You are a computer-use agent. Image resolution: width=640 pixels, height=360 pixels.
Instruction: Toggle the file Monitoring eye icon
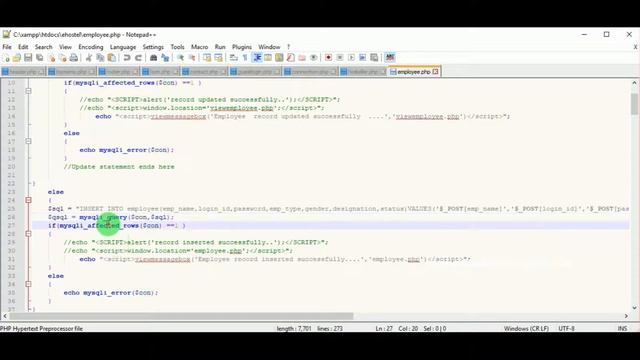click(313, 58)
